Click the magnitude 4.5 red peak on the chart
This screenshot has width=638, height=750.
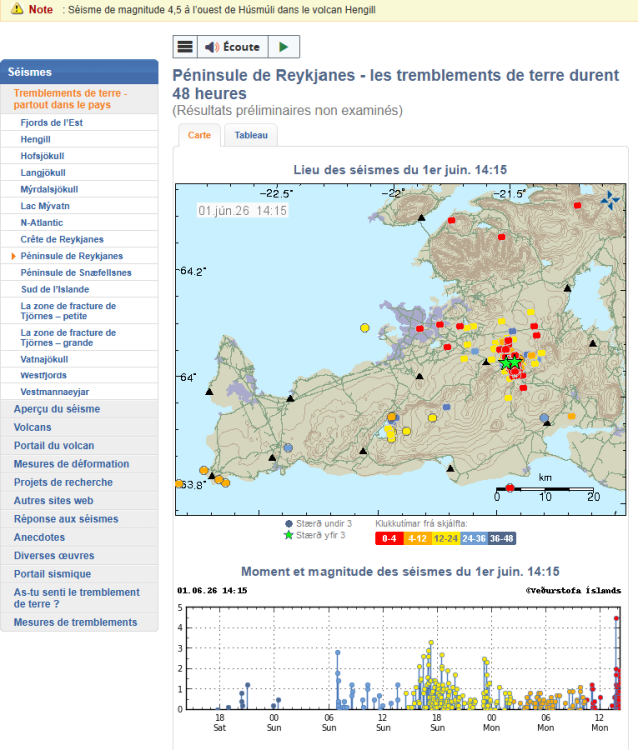(616, 618)
